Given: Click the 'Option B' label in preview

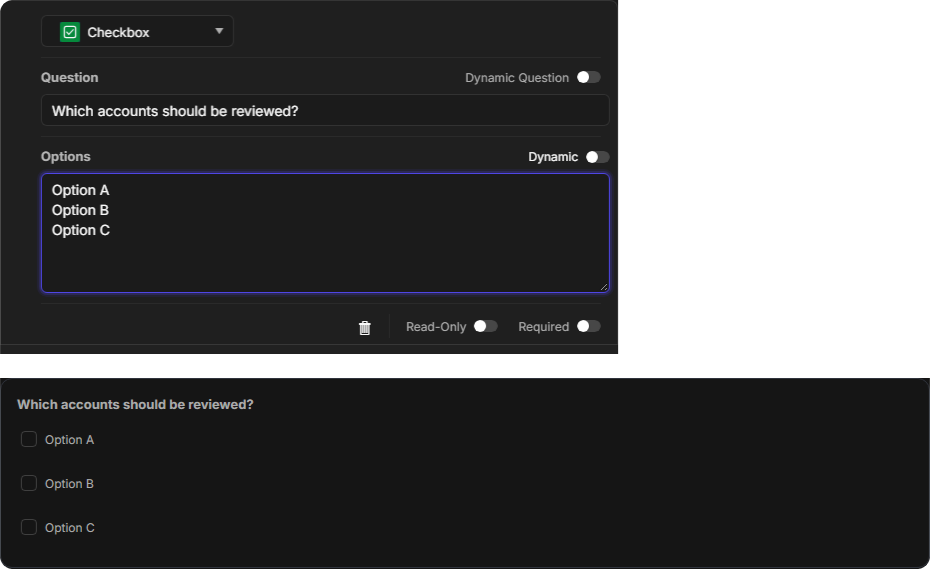Looking at the screenshot, I should click(x=69, y=484).
